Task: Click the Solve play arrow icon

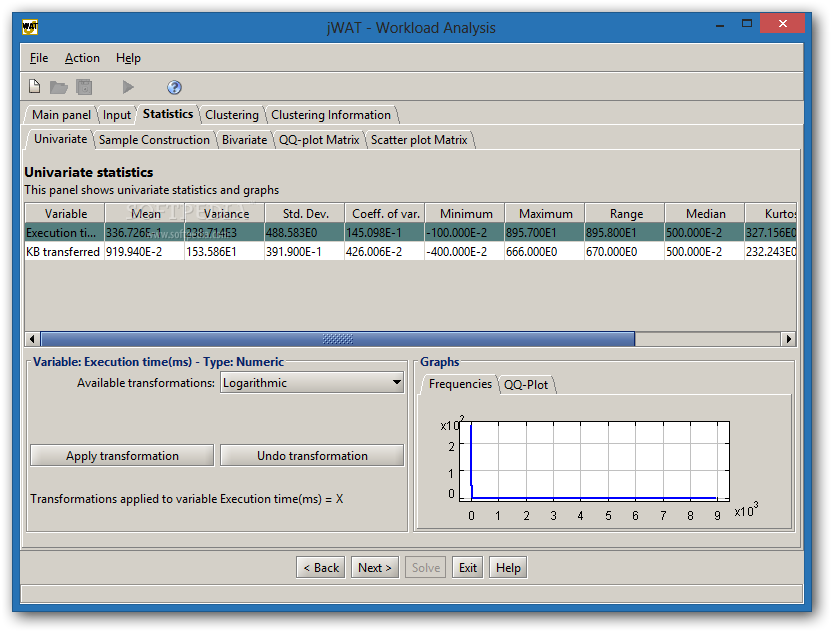Action: (128, 87)
